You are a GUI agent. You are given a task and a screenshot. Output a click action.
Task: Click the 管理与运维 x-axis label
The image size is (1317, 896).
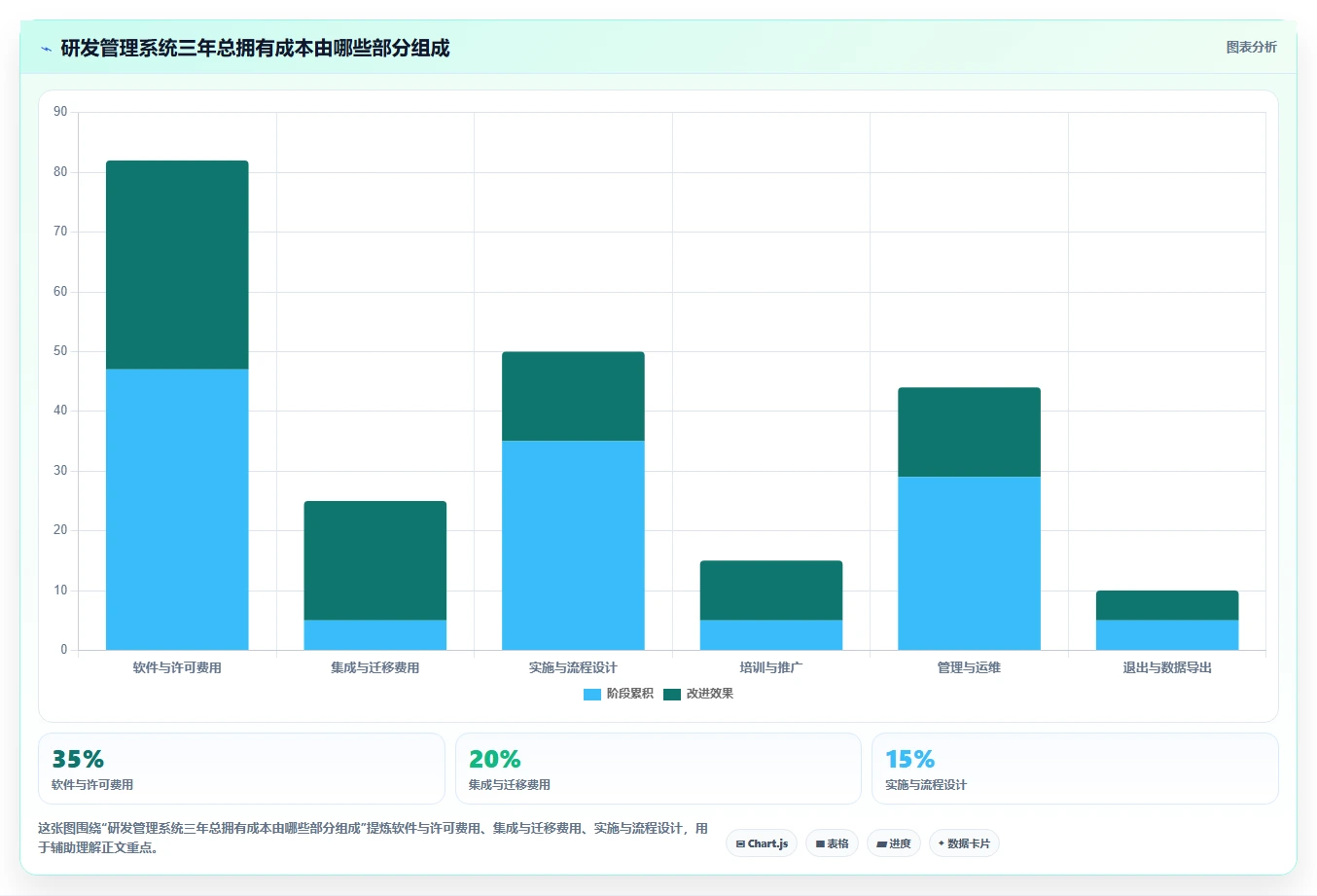tap(969, 667)
